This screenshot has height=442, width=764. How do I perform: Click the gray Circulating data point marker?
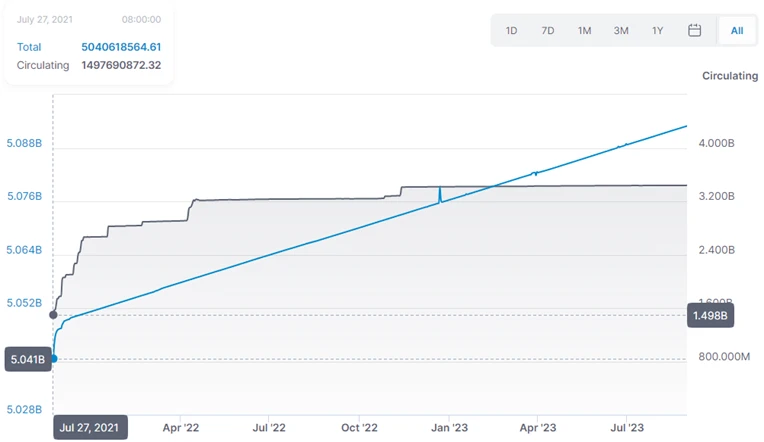point(54,315)
